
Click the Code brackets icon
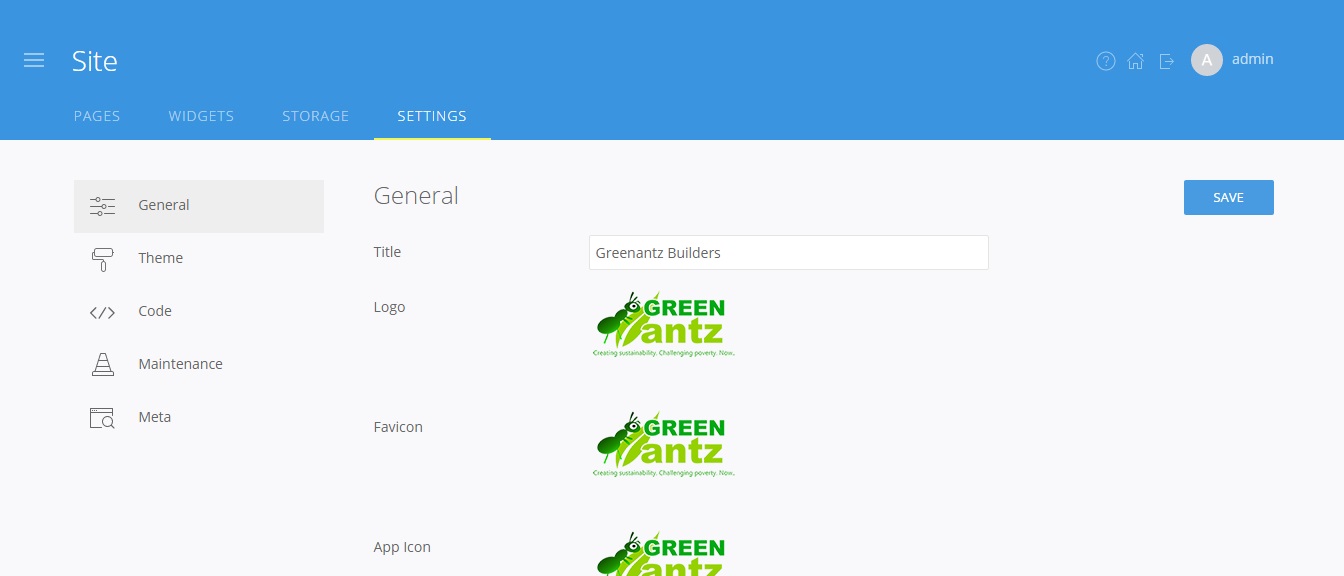(x=102, y=312)
